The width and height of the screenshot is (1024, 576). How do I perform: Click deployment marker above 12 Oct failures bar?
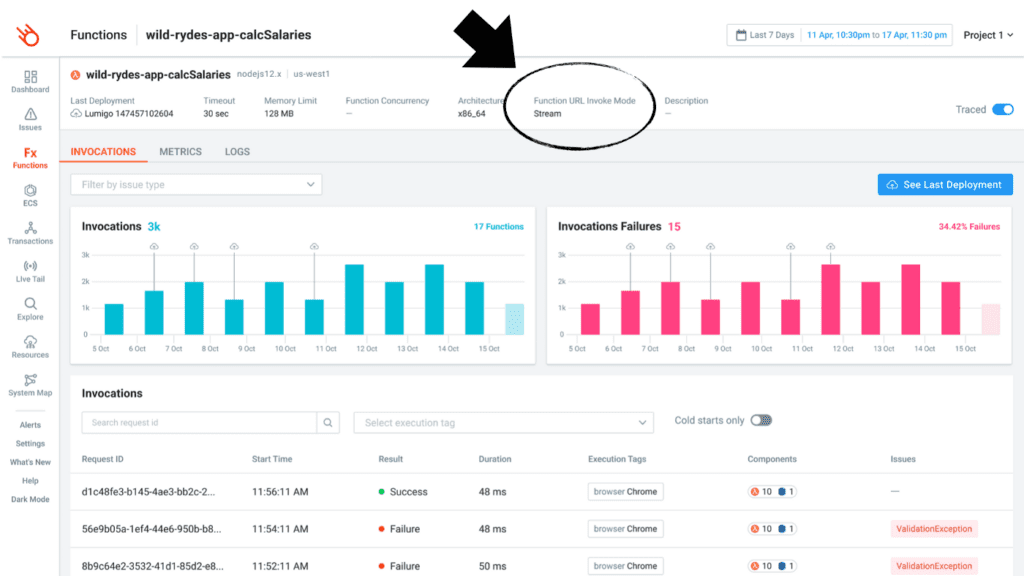(x=831, y=246)
